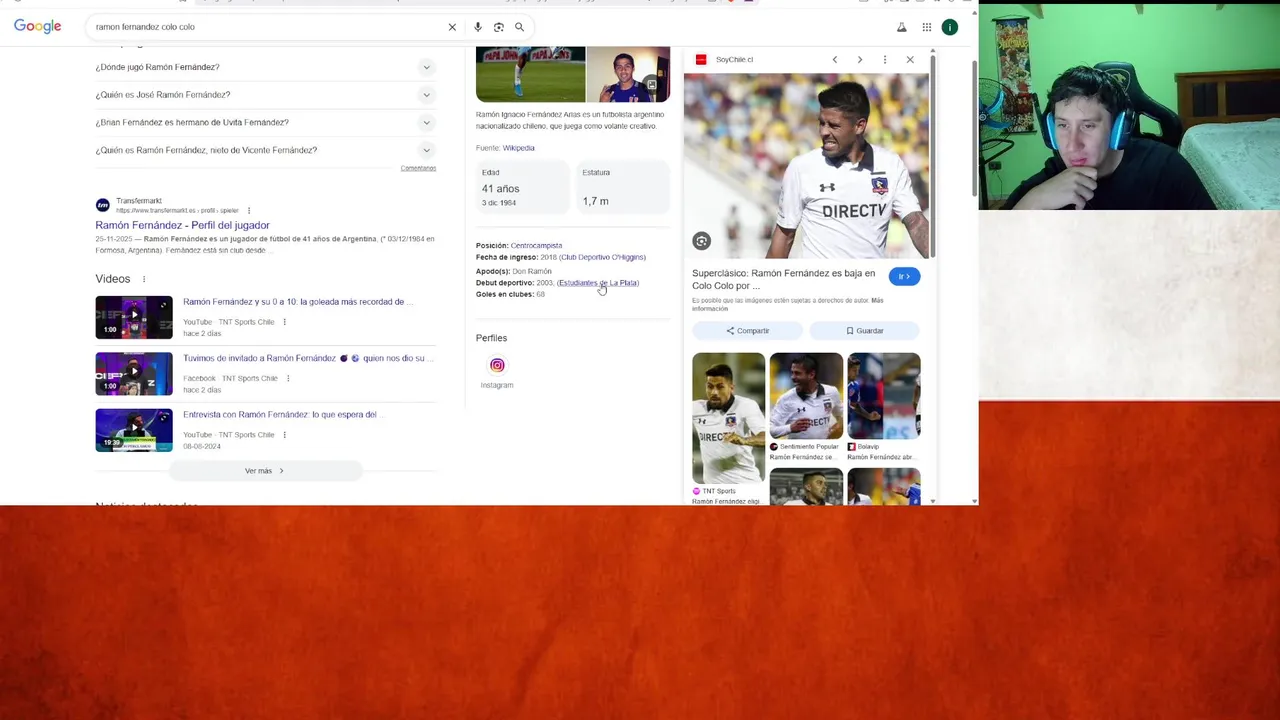Viewport: 1280px width, 720px height.
Task: Open 'Entrevista con Ramón Fernández' video title
Action: [x=282, y=414]
